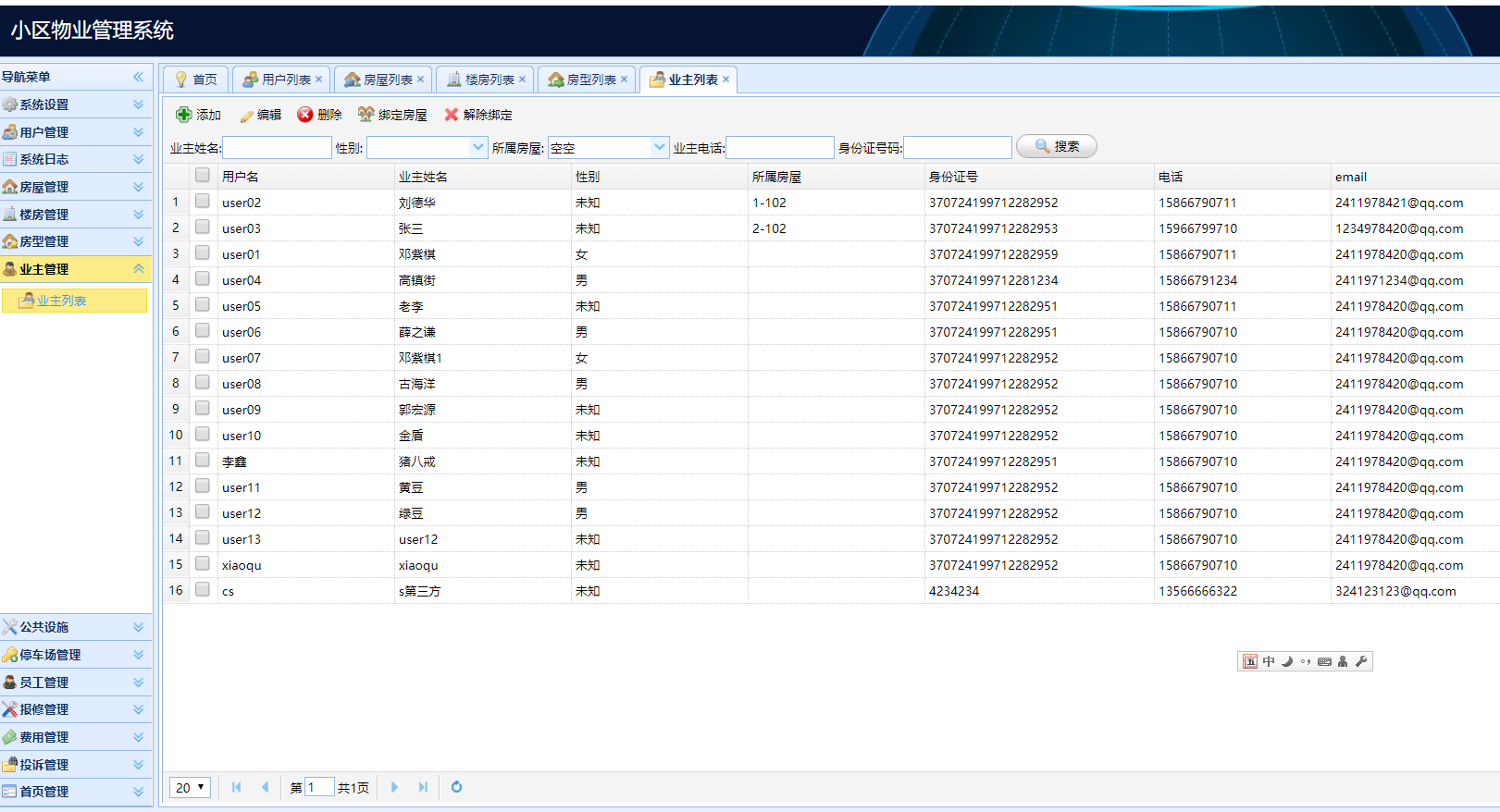Image resolution: width=1500 pixels, height=812 pixels.
Task: Click the 身份证号码 input field
Action: pyautogui.click(x=958, y=148)
